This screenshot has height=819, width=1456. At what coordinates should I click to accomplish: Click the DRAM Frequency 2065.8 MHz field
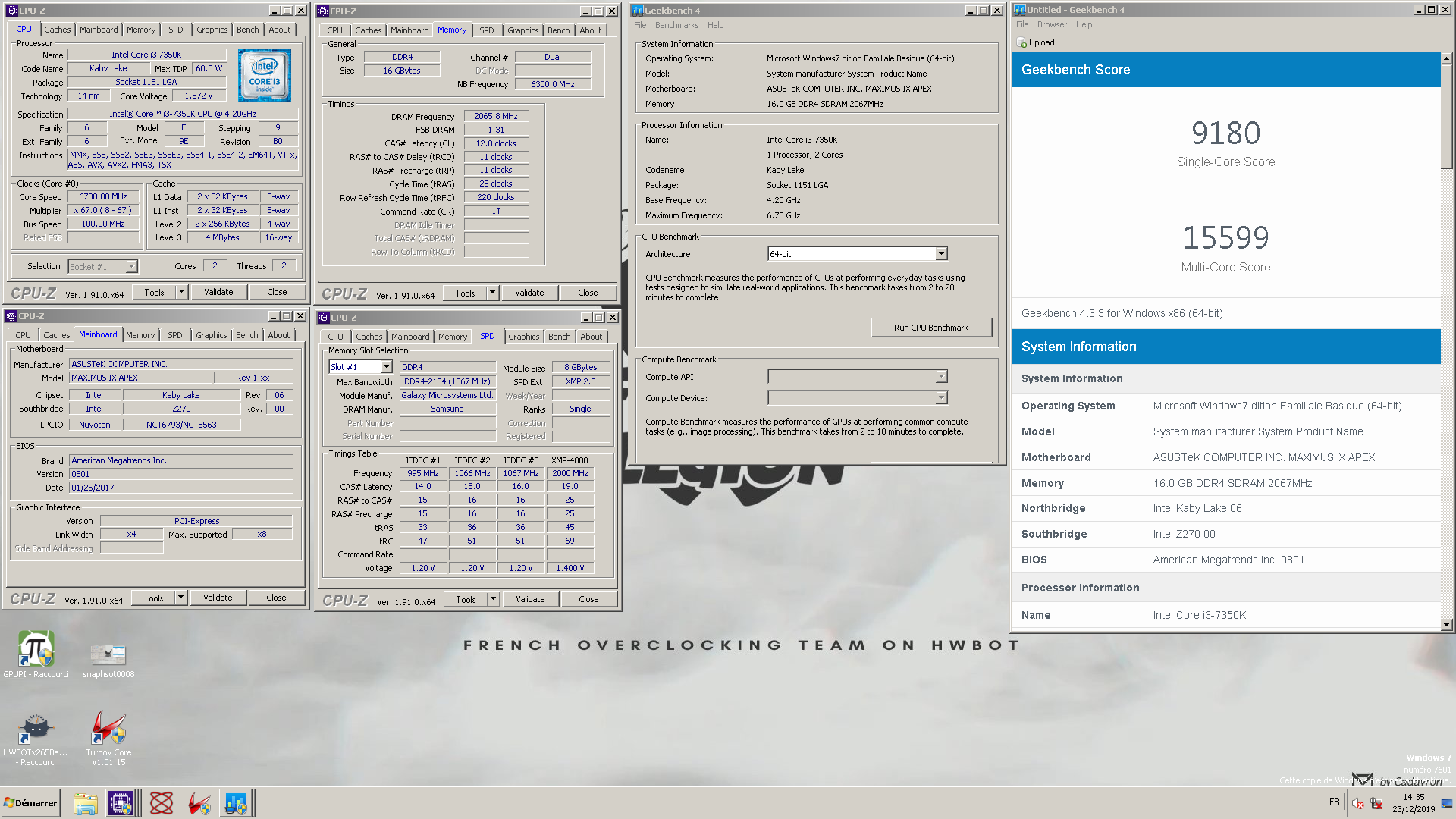coord(496,117)
